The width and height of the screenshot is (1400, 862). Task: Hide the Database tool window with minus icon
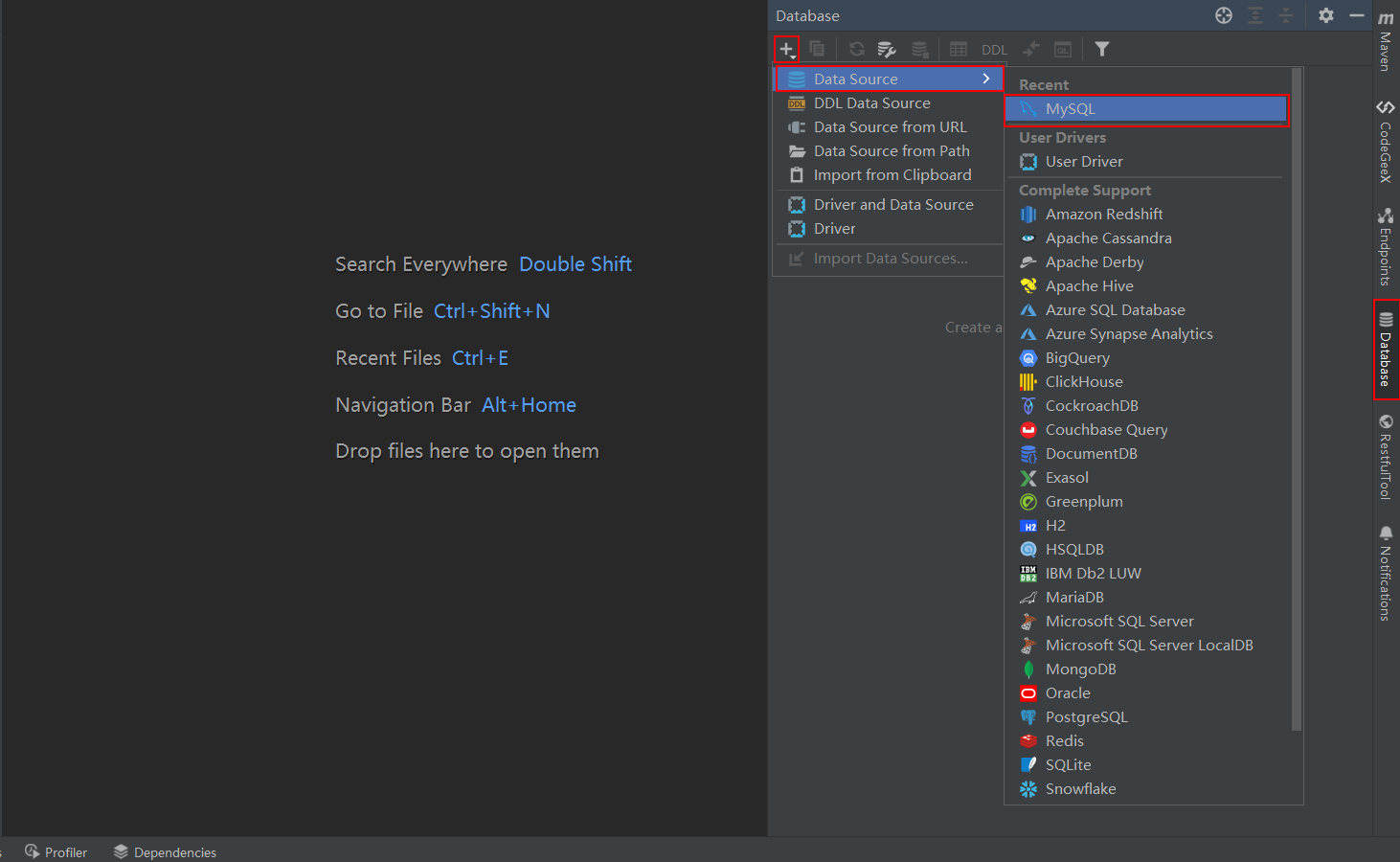point(1357,15)
